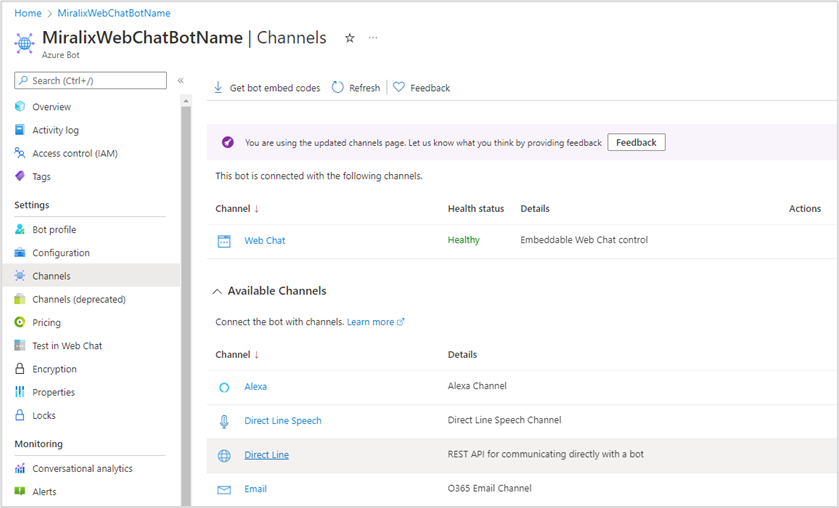Click the Refresh circular arrow icon

(x=338, y=87)
